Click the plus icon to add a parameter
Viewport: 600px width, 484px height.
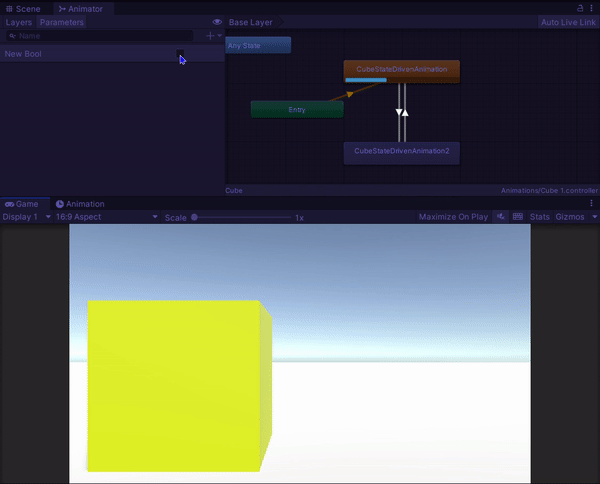tap(210, 36)
